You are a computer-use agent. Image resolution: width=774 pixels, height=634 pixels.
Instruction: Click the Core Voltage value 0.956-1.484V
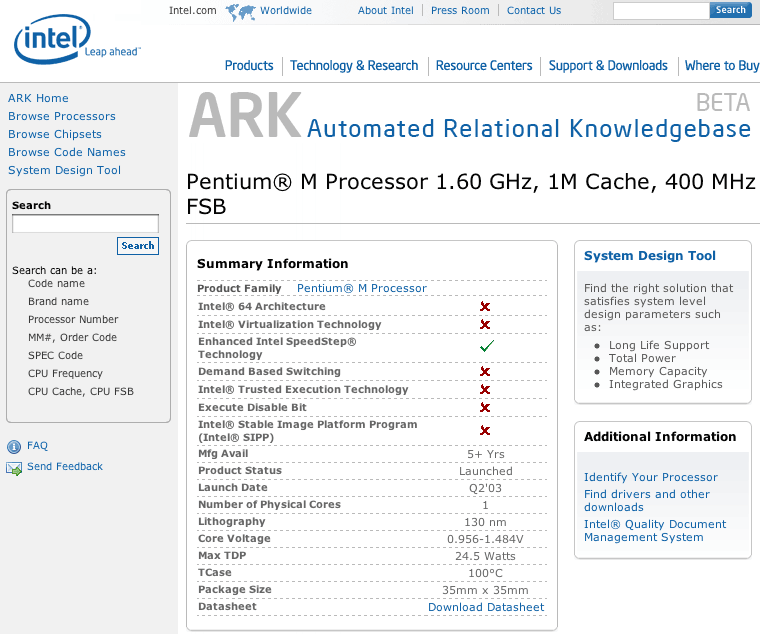pos(485,539)
